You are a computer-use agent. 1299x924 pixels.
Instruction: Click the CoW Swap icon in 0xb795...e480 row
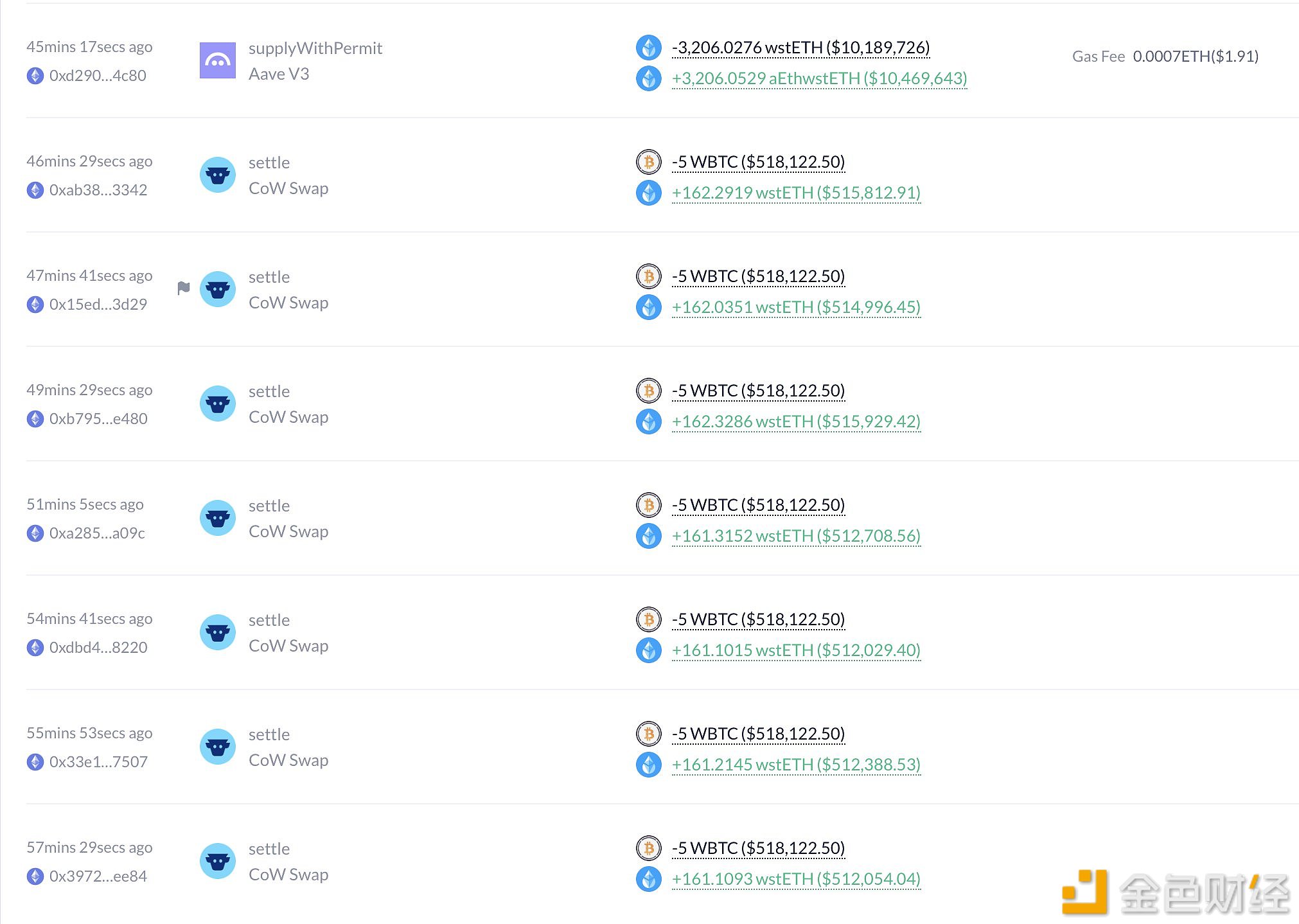[218, 404]
